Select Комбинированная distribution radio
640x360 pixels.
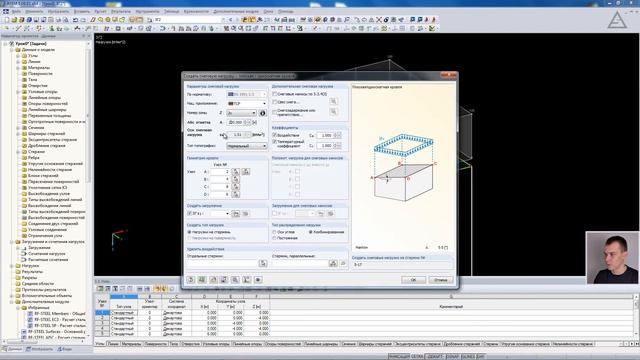[311, 232]
